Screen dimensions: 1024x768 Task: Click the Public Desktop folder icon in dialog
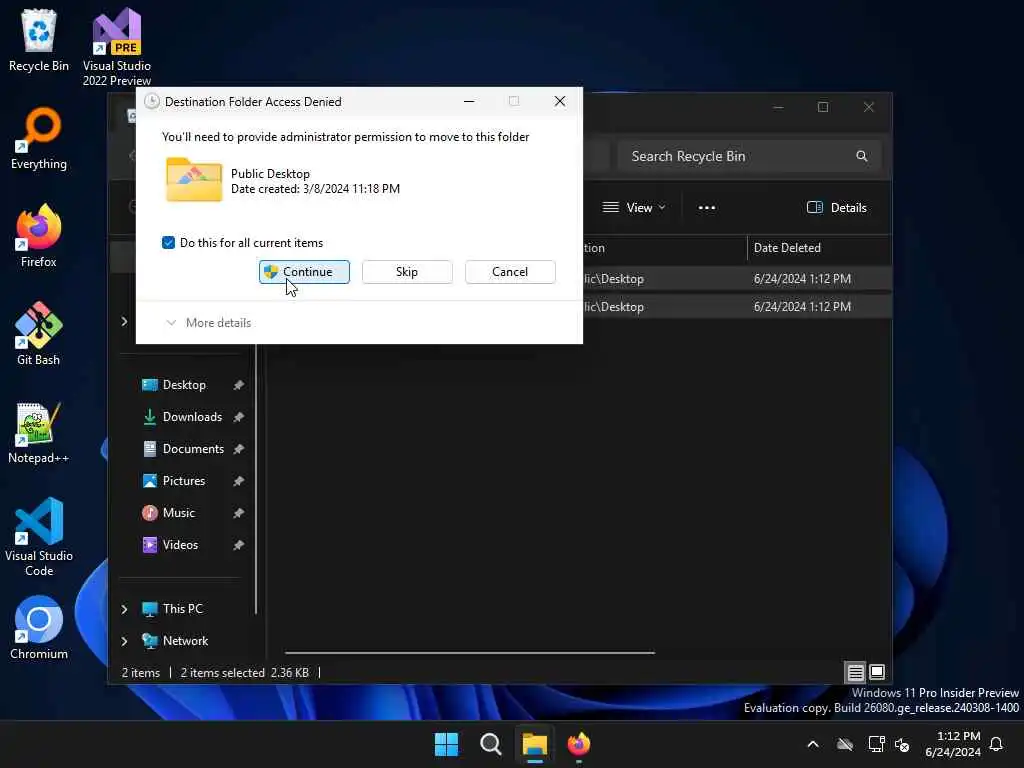(x=194, y=180)
